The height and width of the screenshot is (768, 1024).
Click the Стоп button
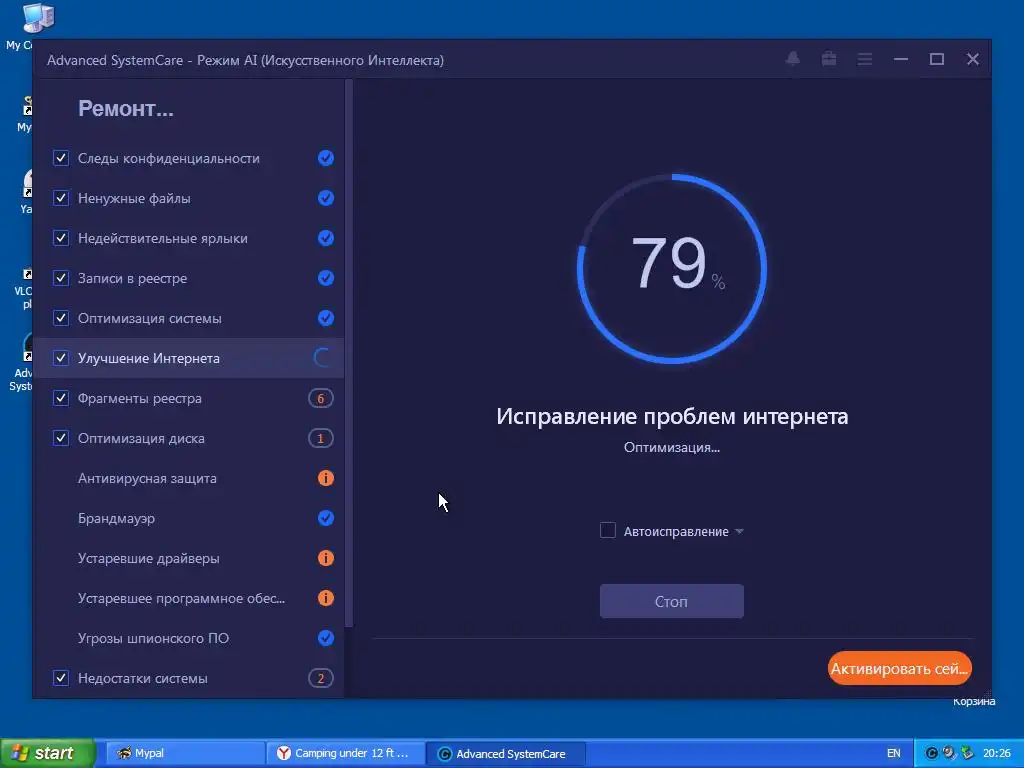[x=671, y=601]
